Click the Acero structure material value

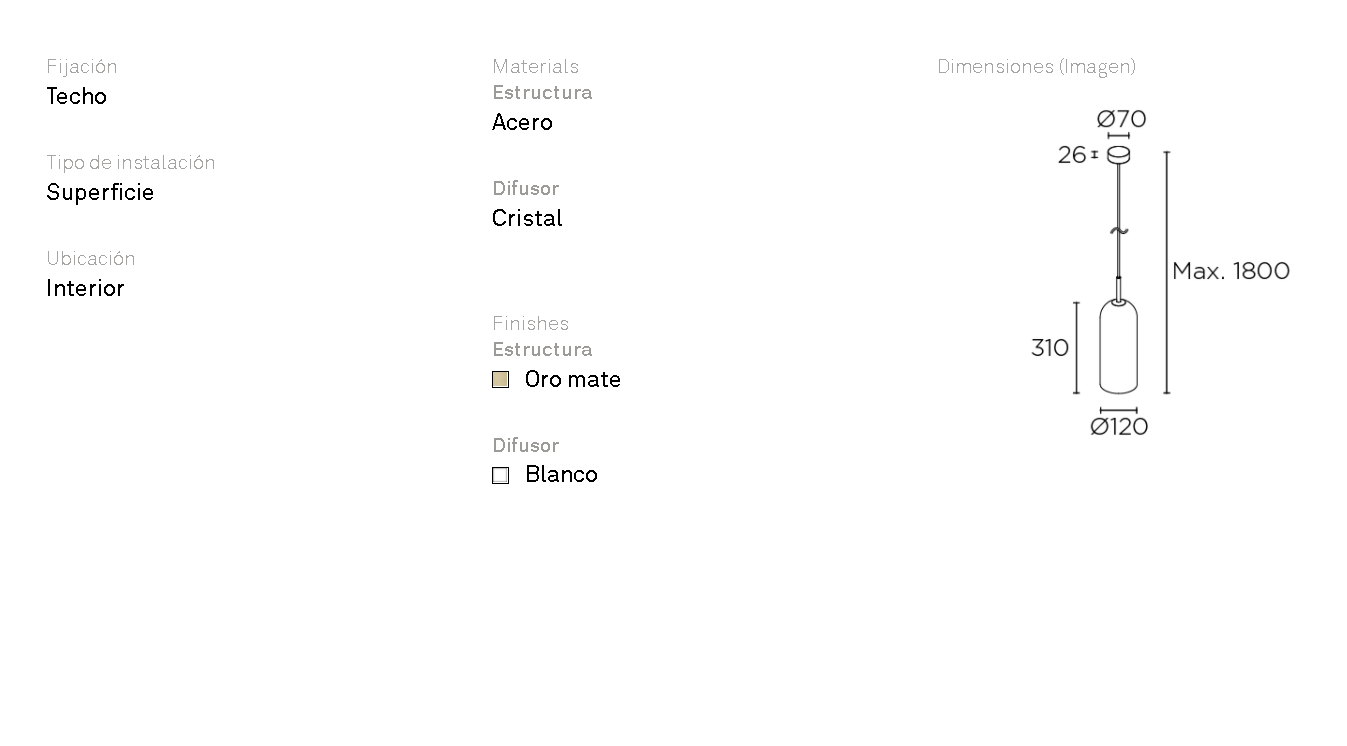click(x=522, y=123)
